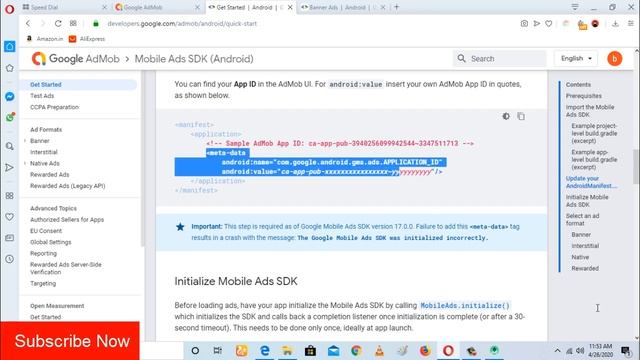Viewport: 640px width, 360px height.
Task: Open the Opera menu logo
Action: [x=9, y=9]
